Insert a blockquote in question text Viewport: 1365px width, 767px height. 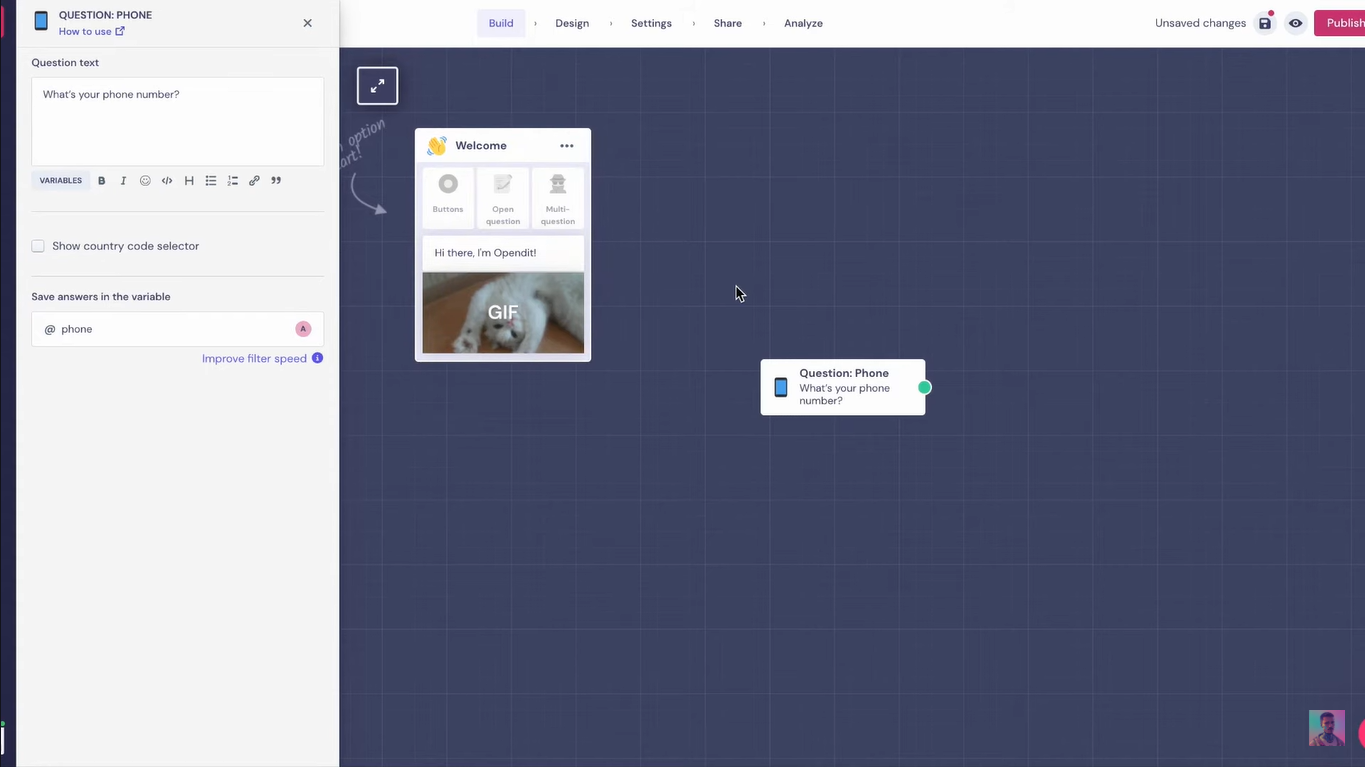(x=276, y=181)
